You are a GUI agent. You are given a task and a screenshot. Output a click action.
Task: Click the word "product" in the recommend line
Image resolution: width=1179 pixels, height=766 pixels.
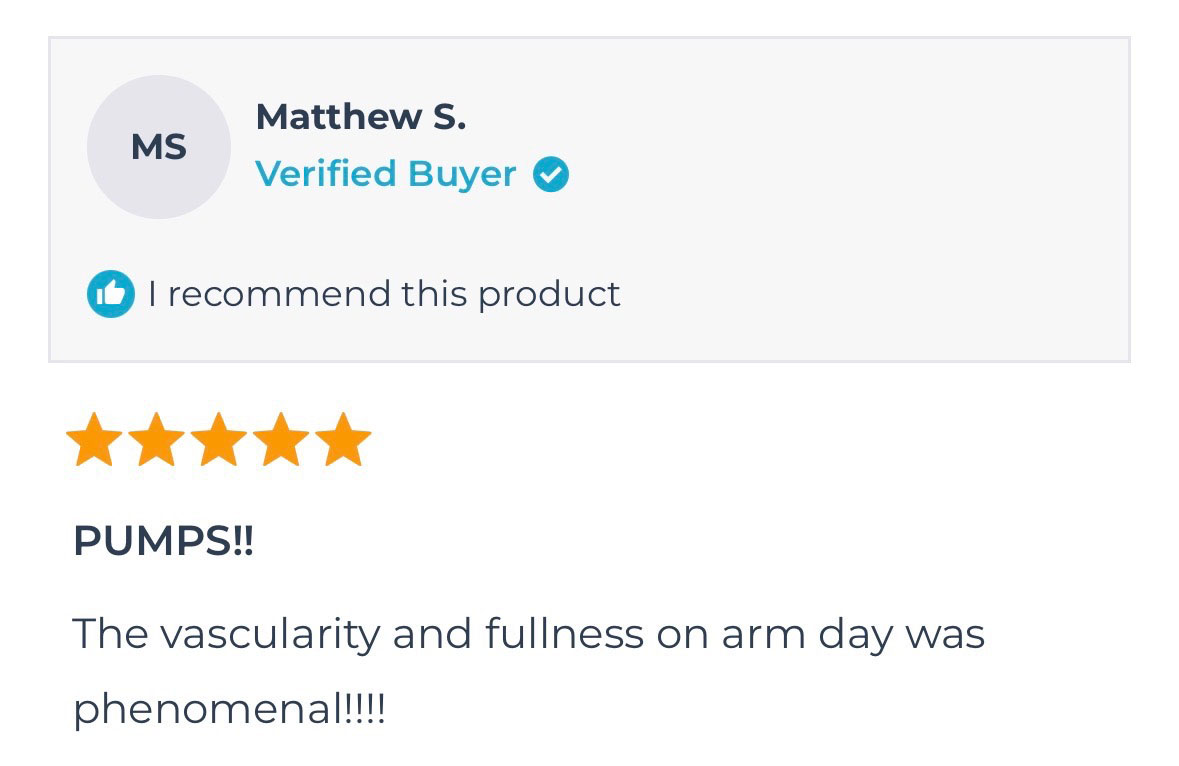tap(549, 294)
